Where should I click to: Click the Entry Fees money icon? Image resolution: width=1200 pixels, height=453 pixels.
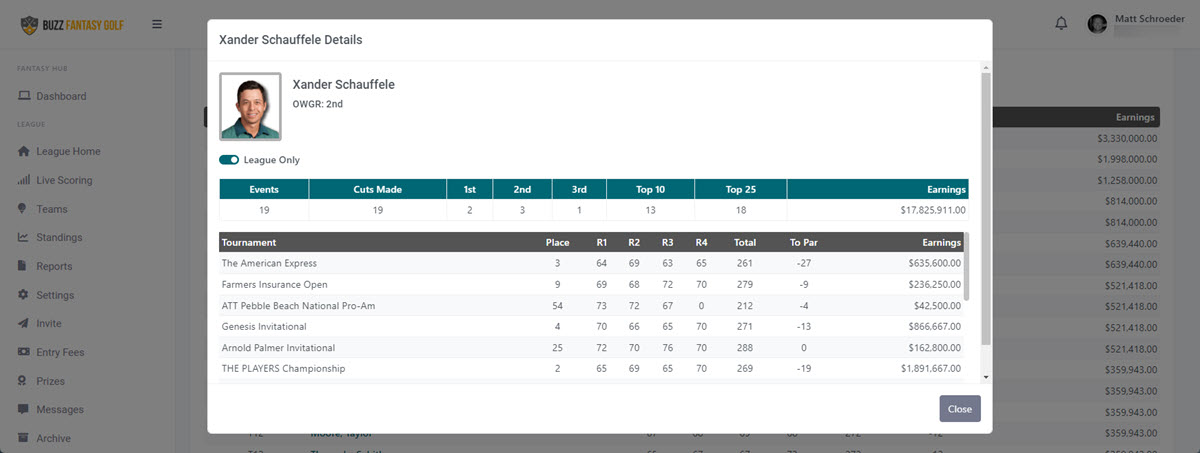(x=24, y=352)
